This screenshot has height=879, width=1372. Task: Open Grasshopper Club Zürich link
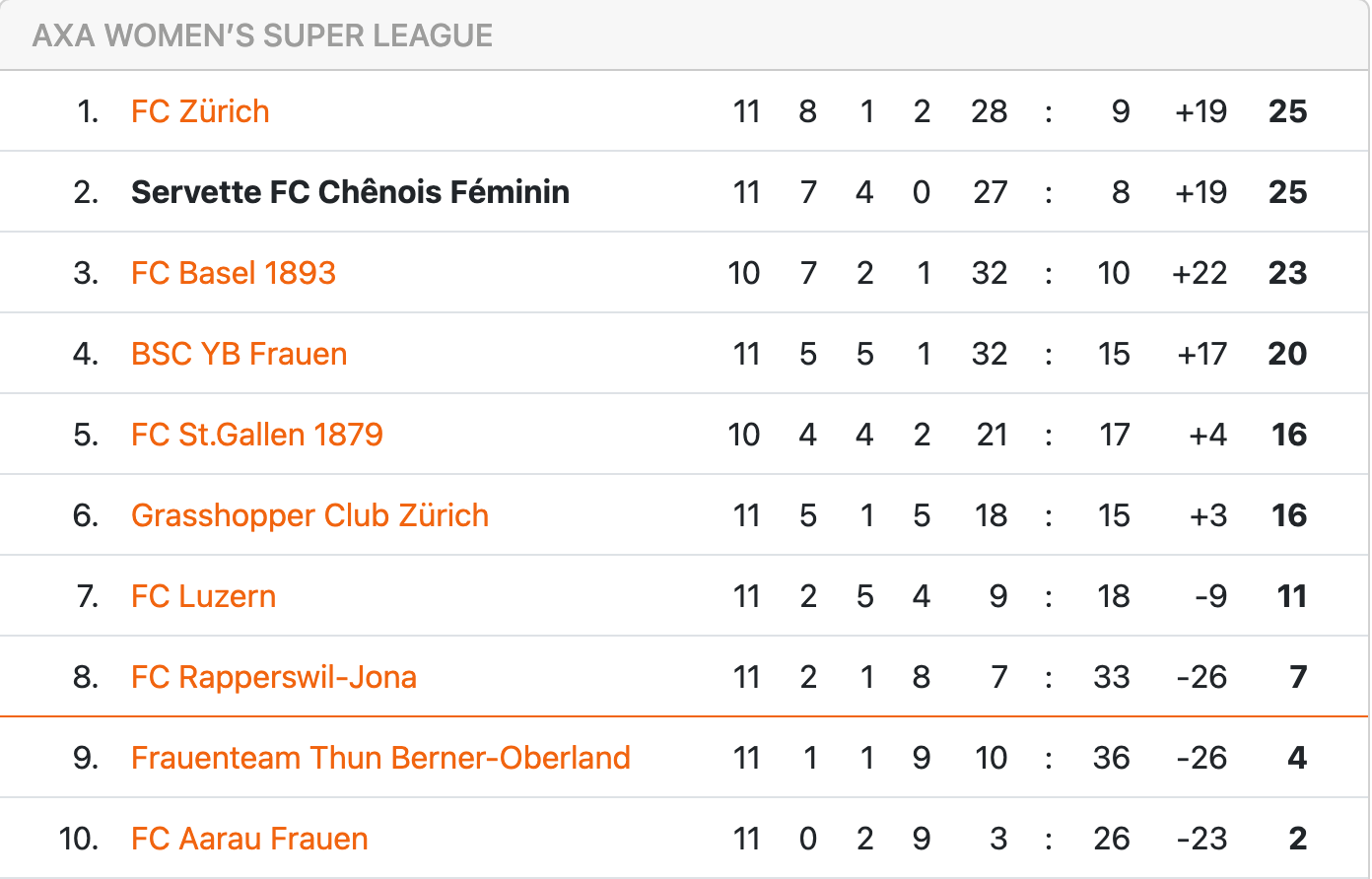pos(310,515)
